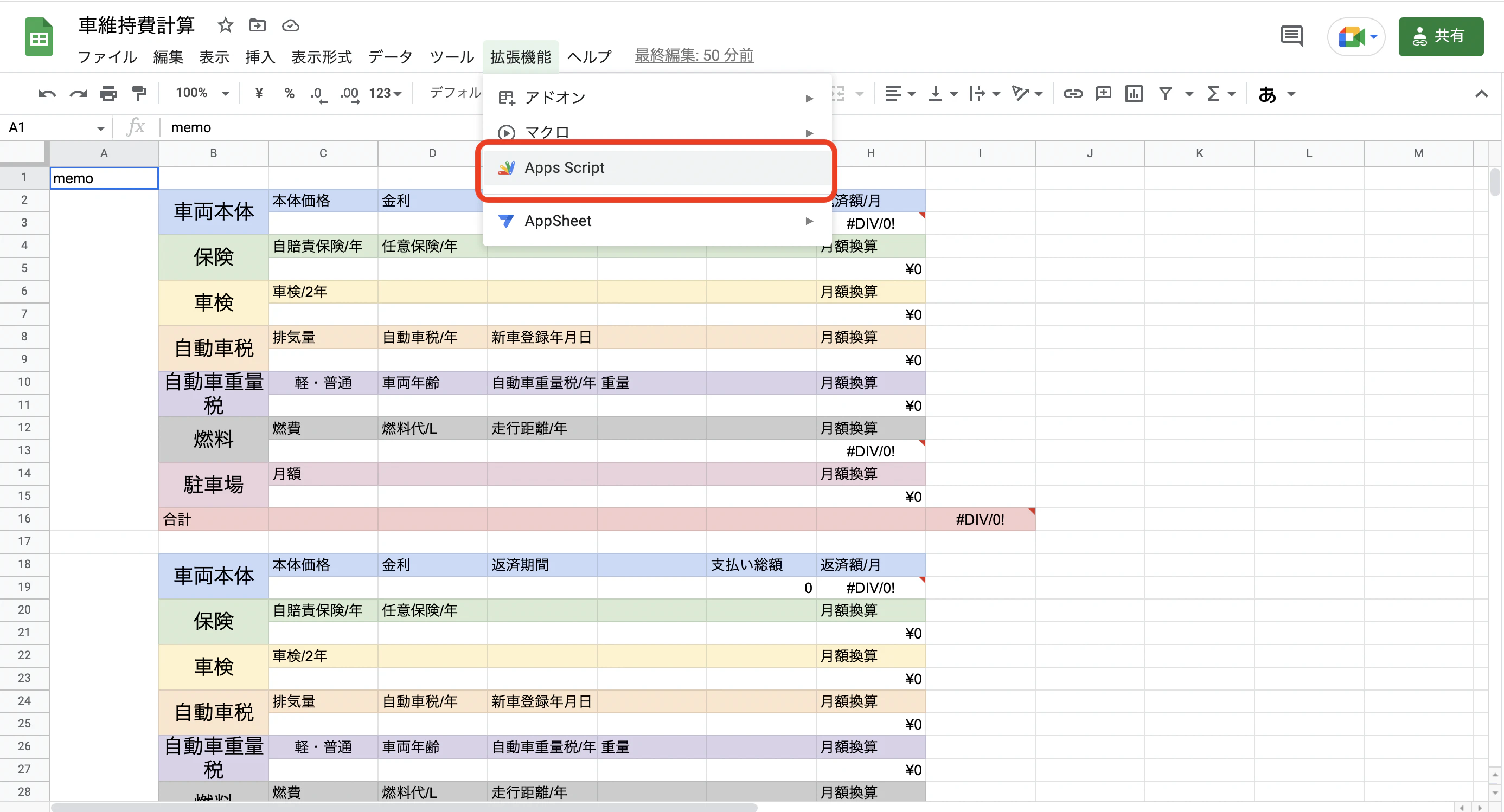Open the 編集 menu
This screenshot has width=1504, height=812.
pos(168,56)
